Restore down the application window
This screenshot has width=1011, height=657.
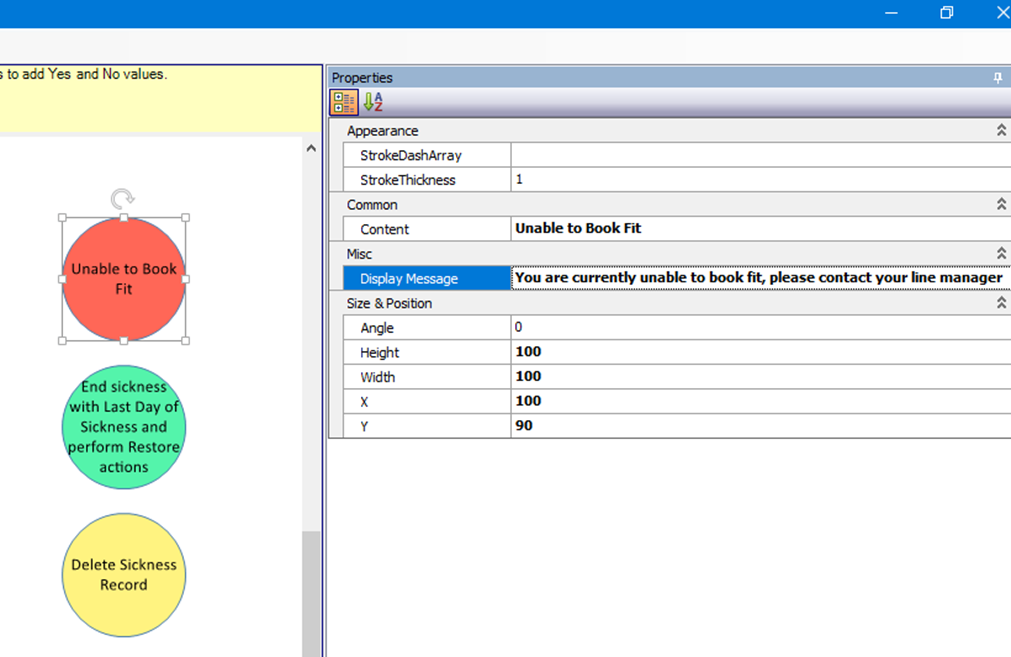[x=946, y=13]
